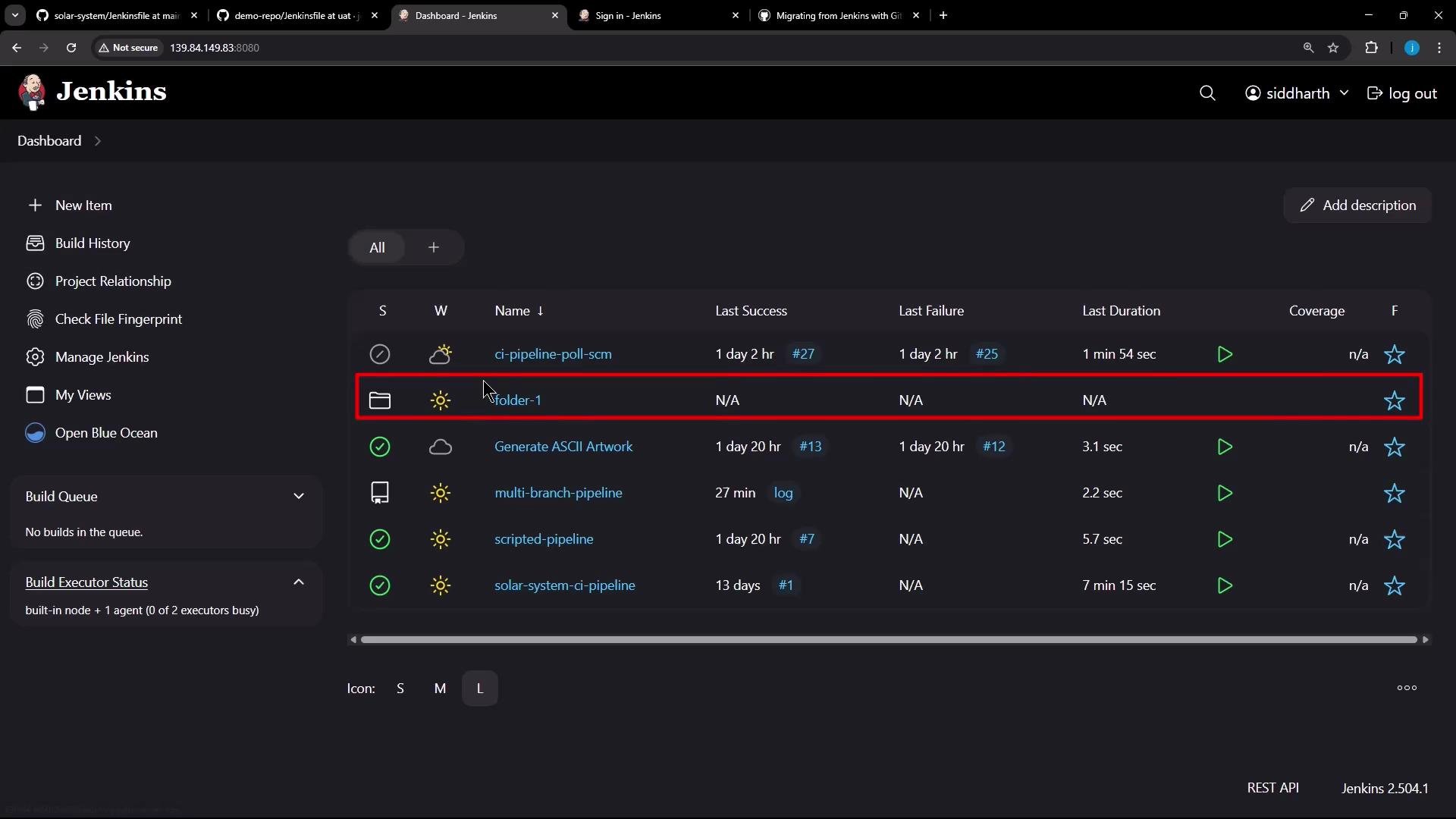Sort table by Name column
Viewport: 1456px width, 819px height.
[519, 311]
